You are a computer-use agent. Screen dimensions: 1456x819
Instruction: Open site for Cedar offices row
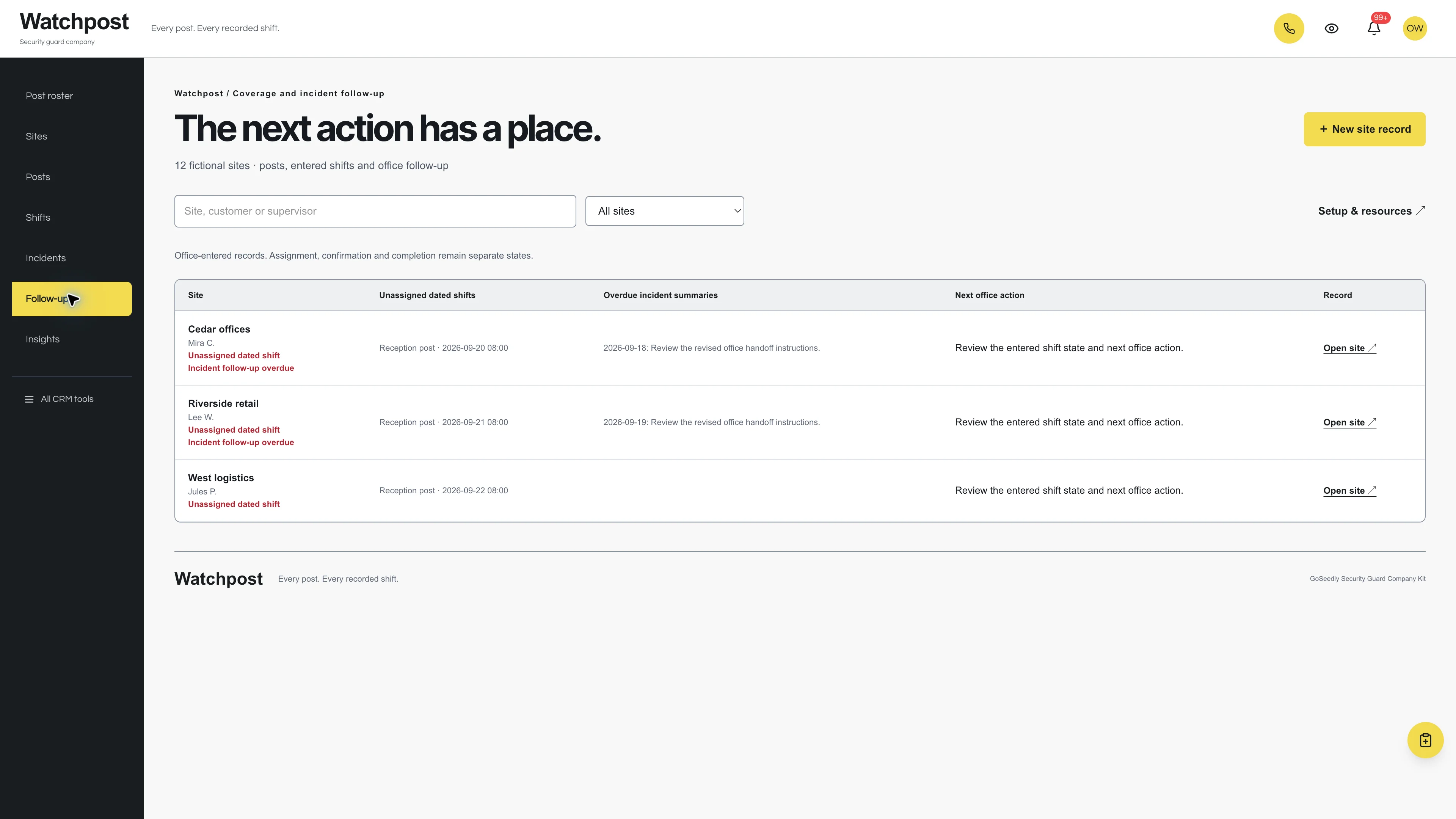(x=1349, y=348)
